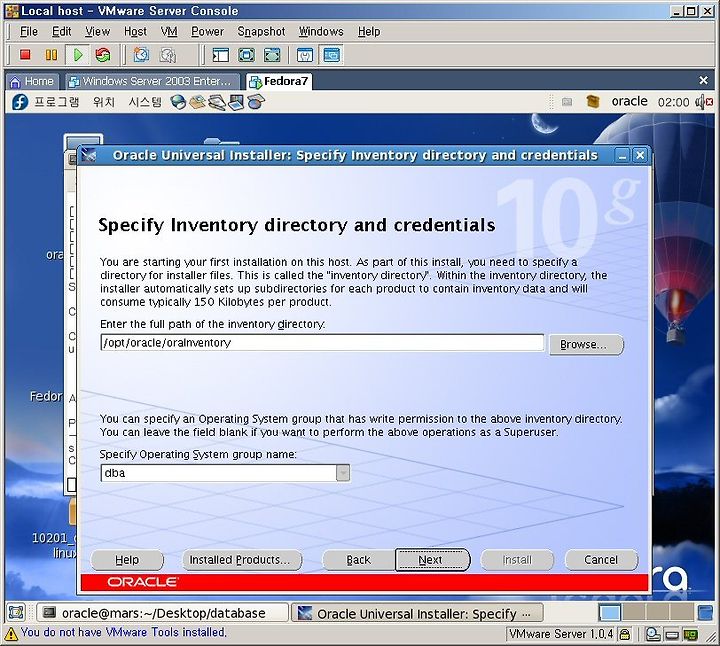This screenshot has width=720, height=646.
Task: Open oracle@mars terminal taskbar entry
Action: coord(162,613)
